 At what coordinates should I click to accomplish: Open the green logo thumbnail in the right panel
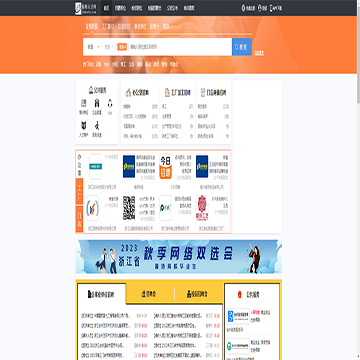coord(238,345)
